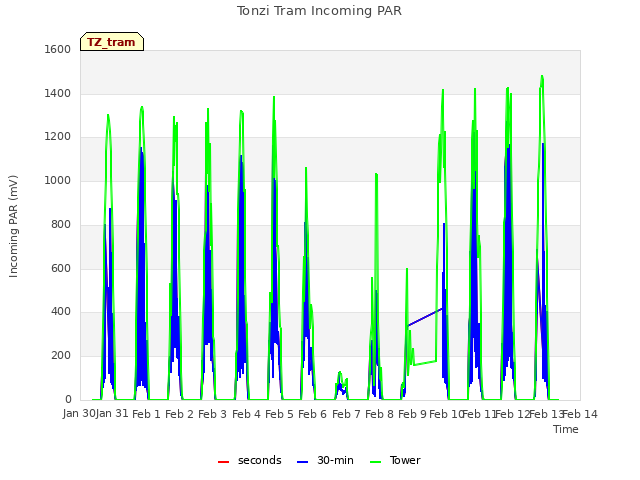Toggle the Tower legend entry
The image size is (640, 480).
(x=395, y=461)
